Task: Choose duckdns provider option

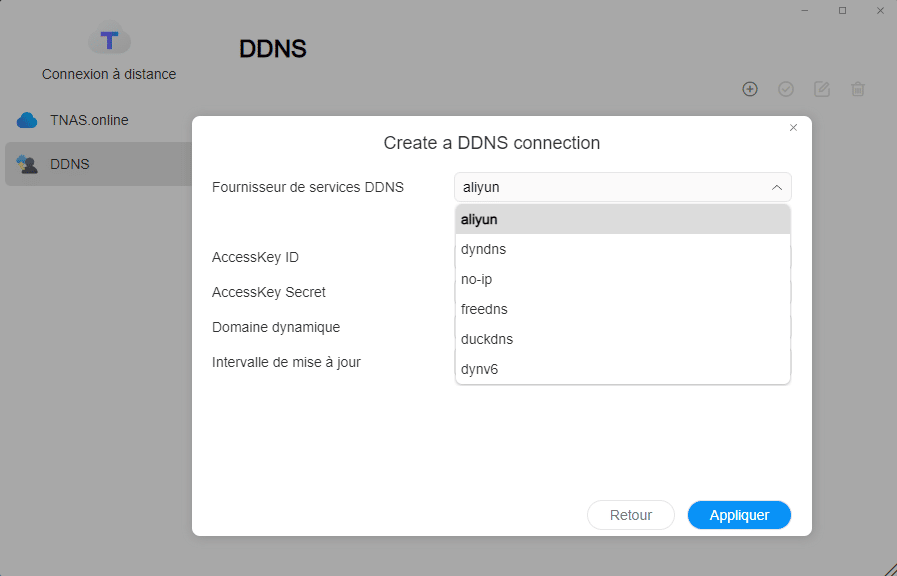Action: point(622,339)
